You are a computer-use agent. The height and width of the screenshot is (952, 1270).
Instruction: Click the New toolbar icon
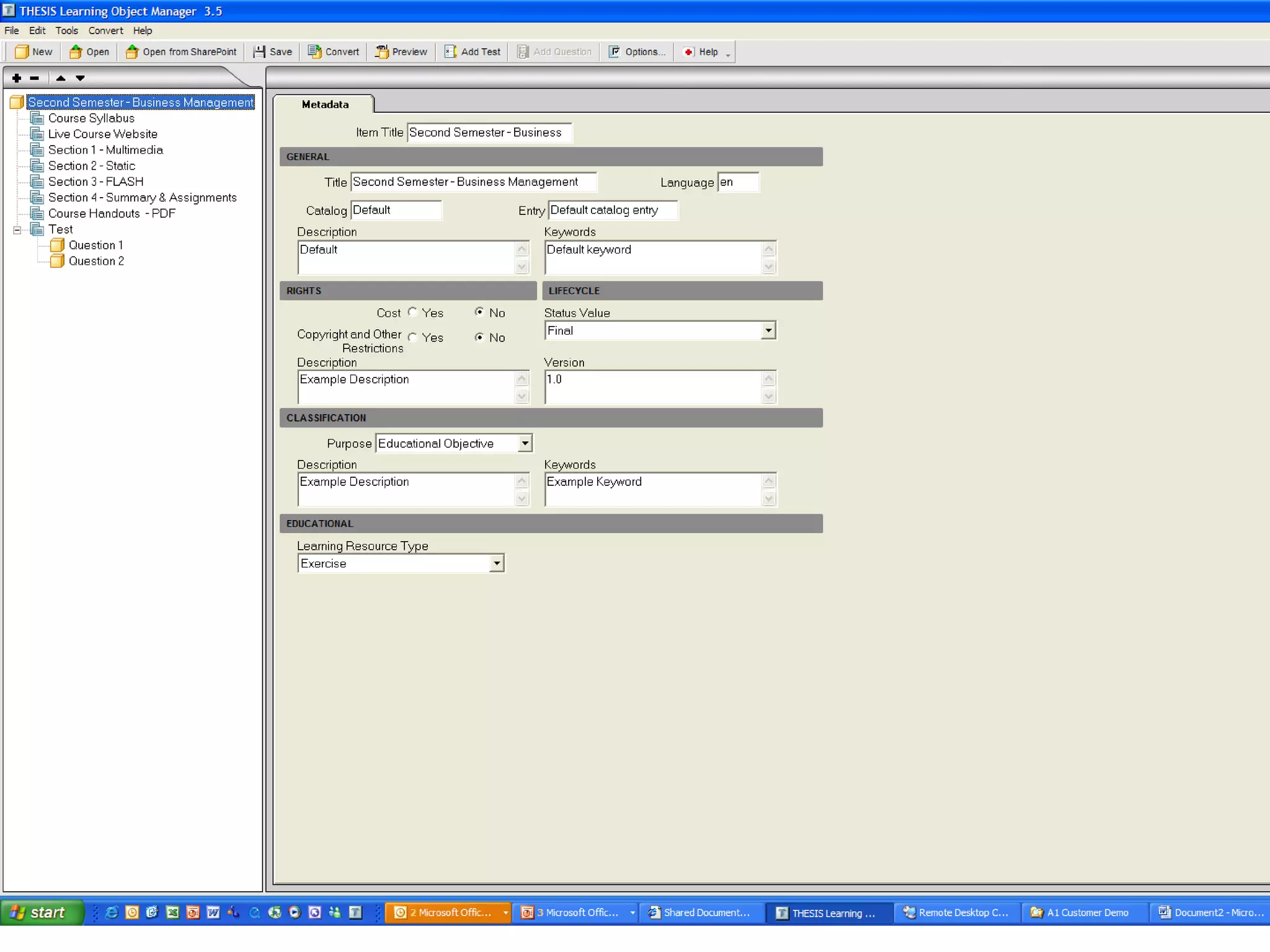coord(22,52)
